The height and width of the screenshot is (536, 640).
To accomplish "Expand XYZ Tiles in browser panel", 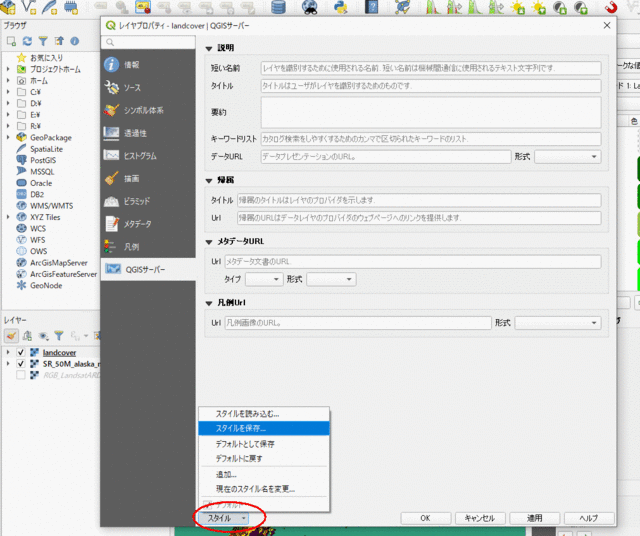I will point(8,217).
